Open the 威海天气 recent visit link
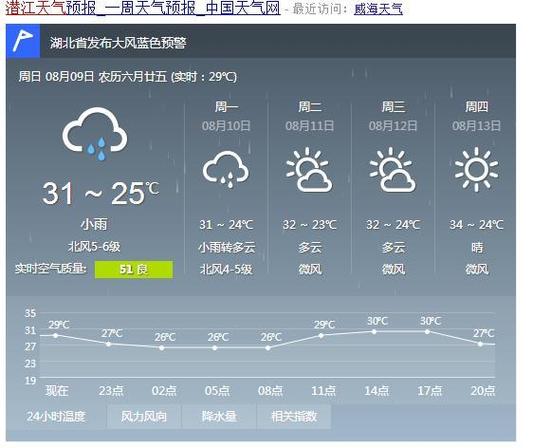This screenshot has height=448, width=533. pyautogui.click(x=378, y=9)
